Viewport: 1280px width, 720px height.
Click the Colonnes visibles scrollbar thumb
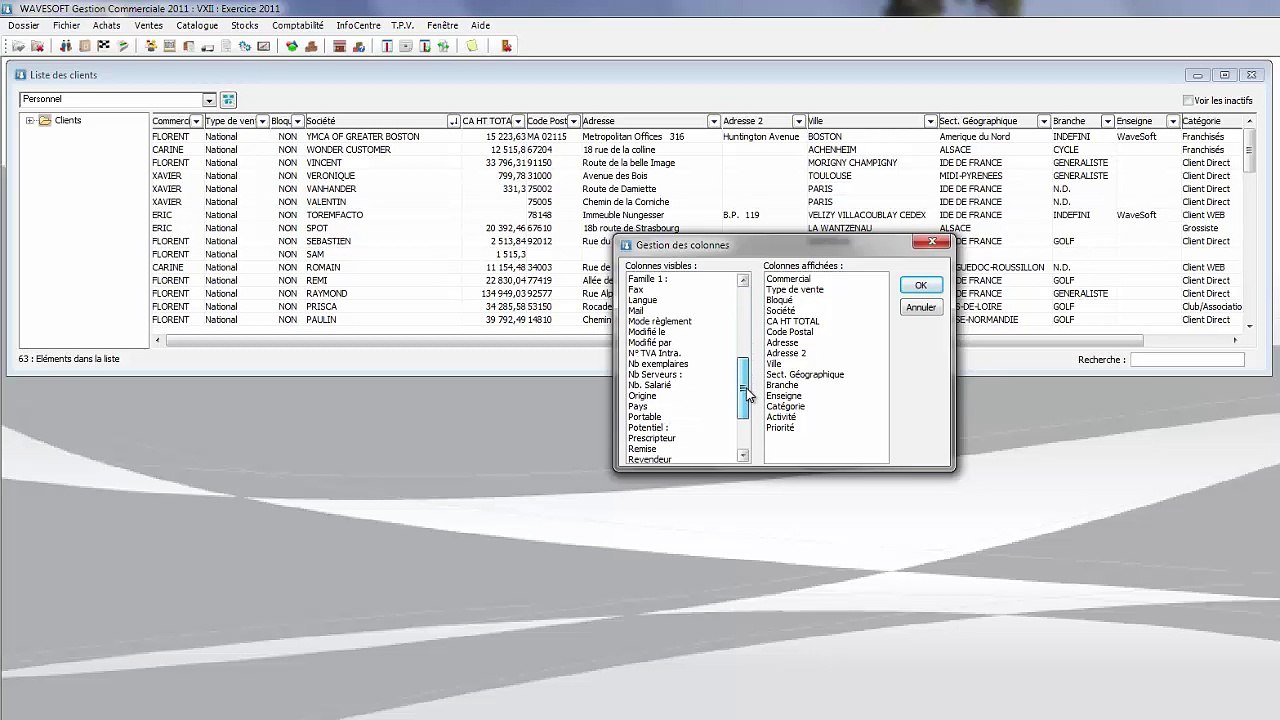(x=743, y=388)
